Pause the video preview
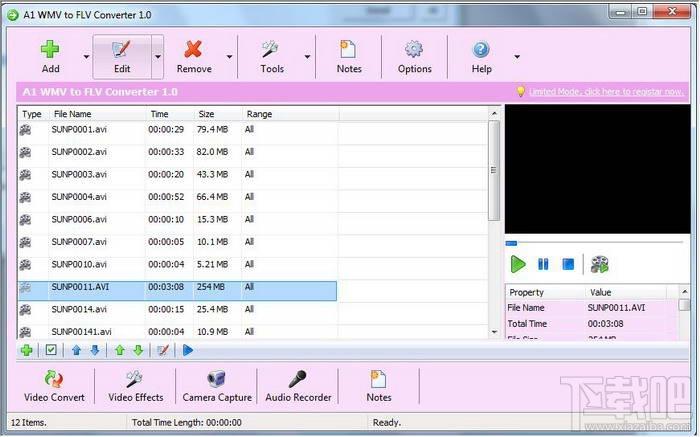This screenshot has height=437, width=700. click(543, 264)
